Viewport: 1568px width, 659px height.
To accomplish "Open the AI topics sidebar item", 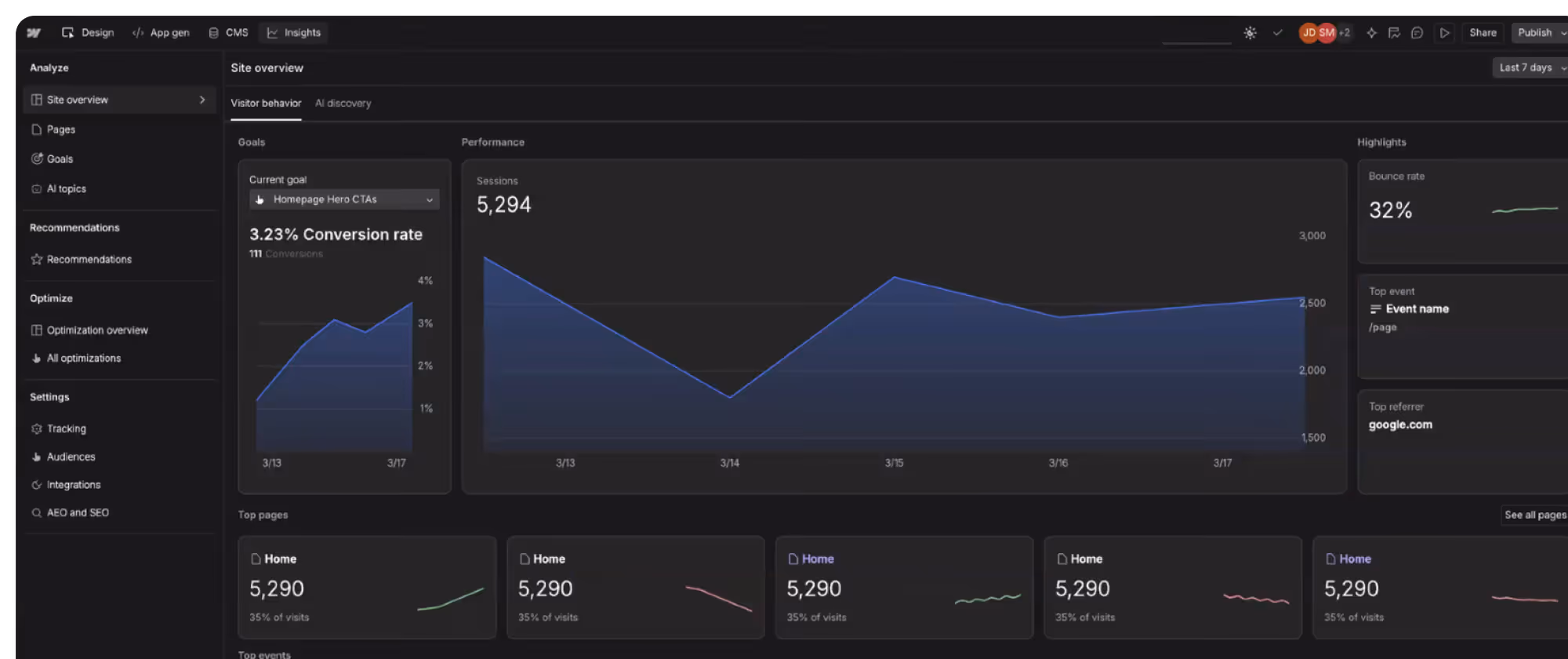I will click(x=119, y=188).
